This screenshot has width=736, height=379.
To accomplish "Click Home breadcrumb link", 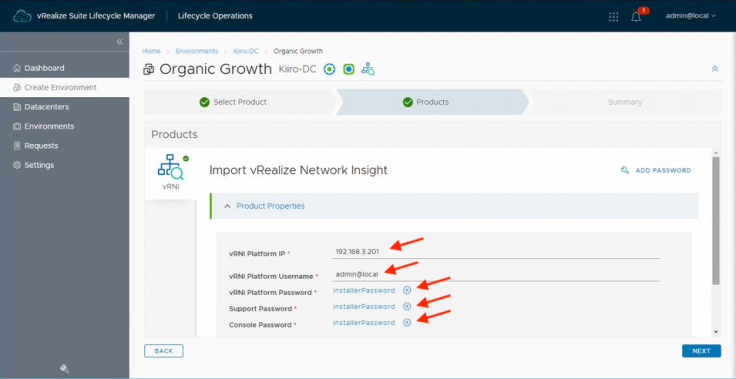I will [x=151, y=51].
